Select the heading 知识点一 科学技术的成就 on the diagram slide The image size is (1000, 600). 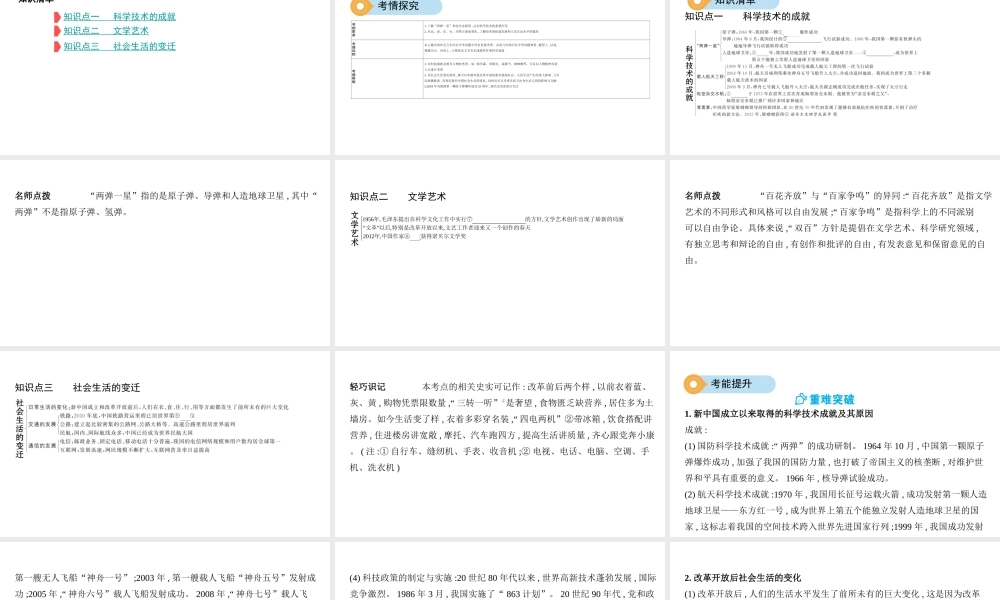pos(747,17)
